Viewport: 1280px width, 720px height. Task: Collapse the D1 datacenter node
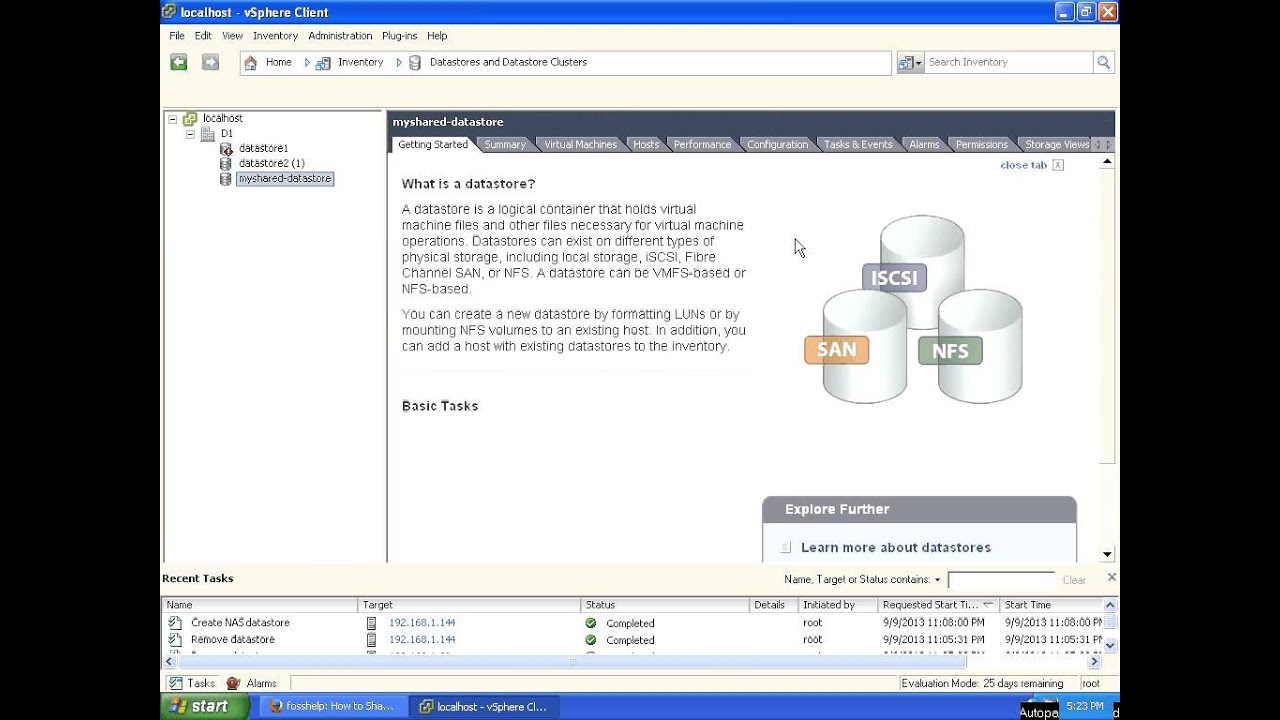190,133
